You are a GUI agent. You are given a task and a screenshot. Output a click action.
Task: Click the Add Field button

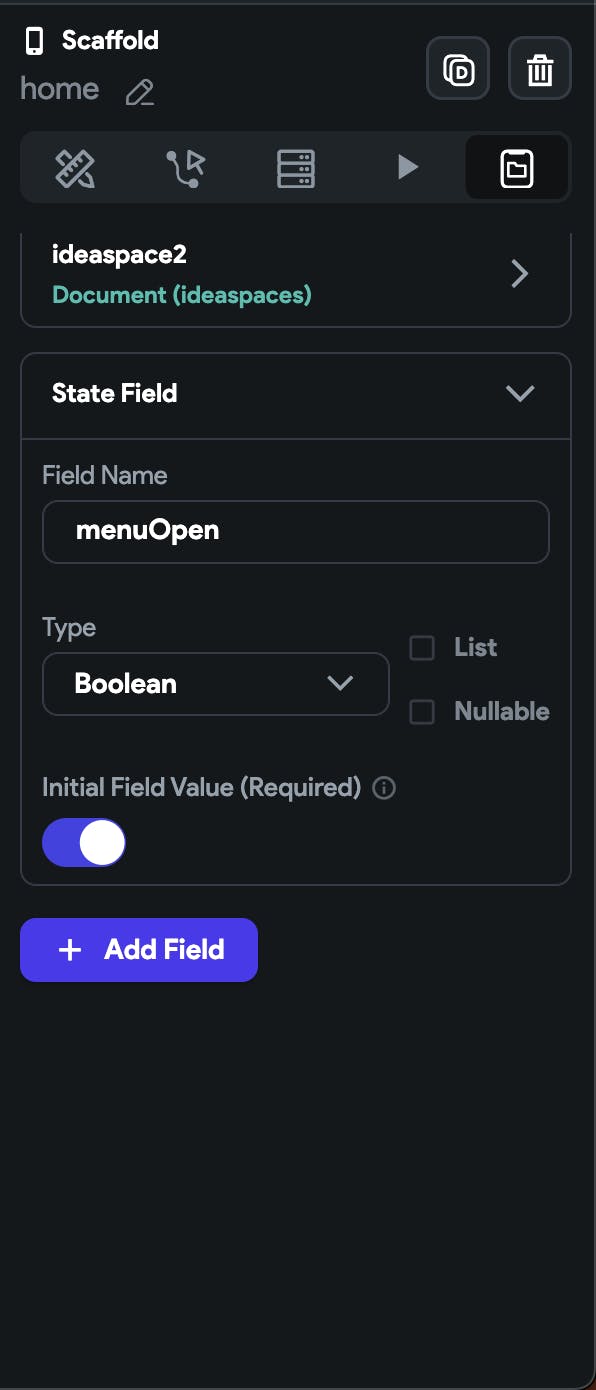[x=139, y=950]
